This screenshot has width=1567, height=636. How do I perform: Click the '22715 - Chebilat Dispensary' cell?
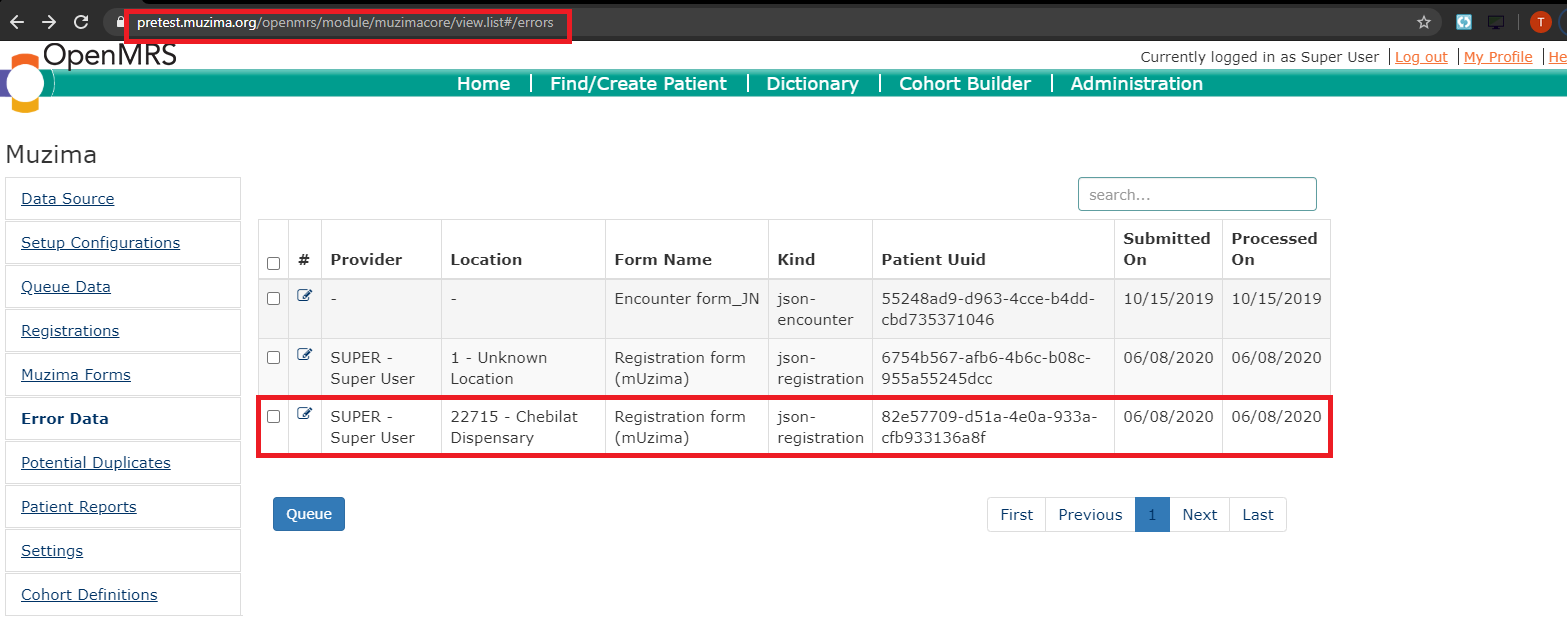[x=514, y=427]
